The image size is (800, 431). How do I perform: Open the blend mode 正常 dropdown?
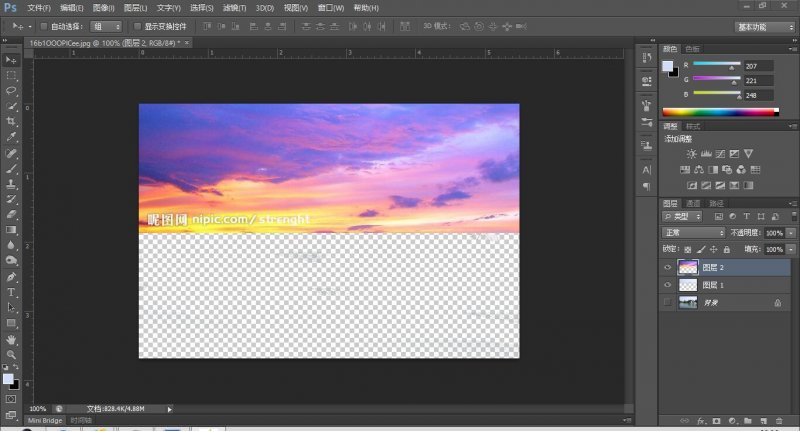694,233
